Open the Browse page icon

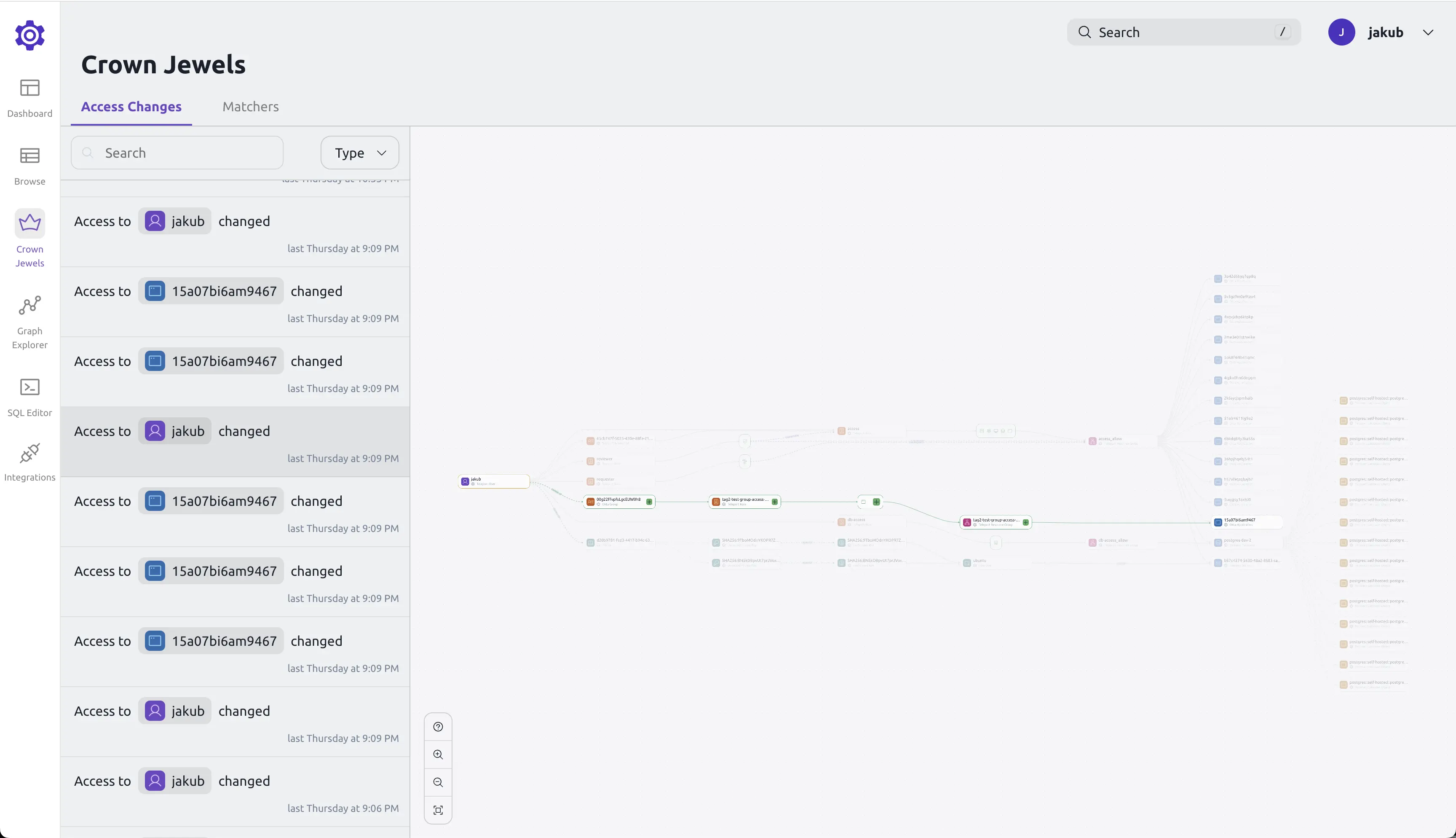[29, 156]
